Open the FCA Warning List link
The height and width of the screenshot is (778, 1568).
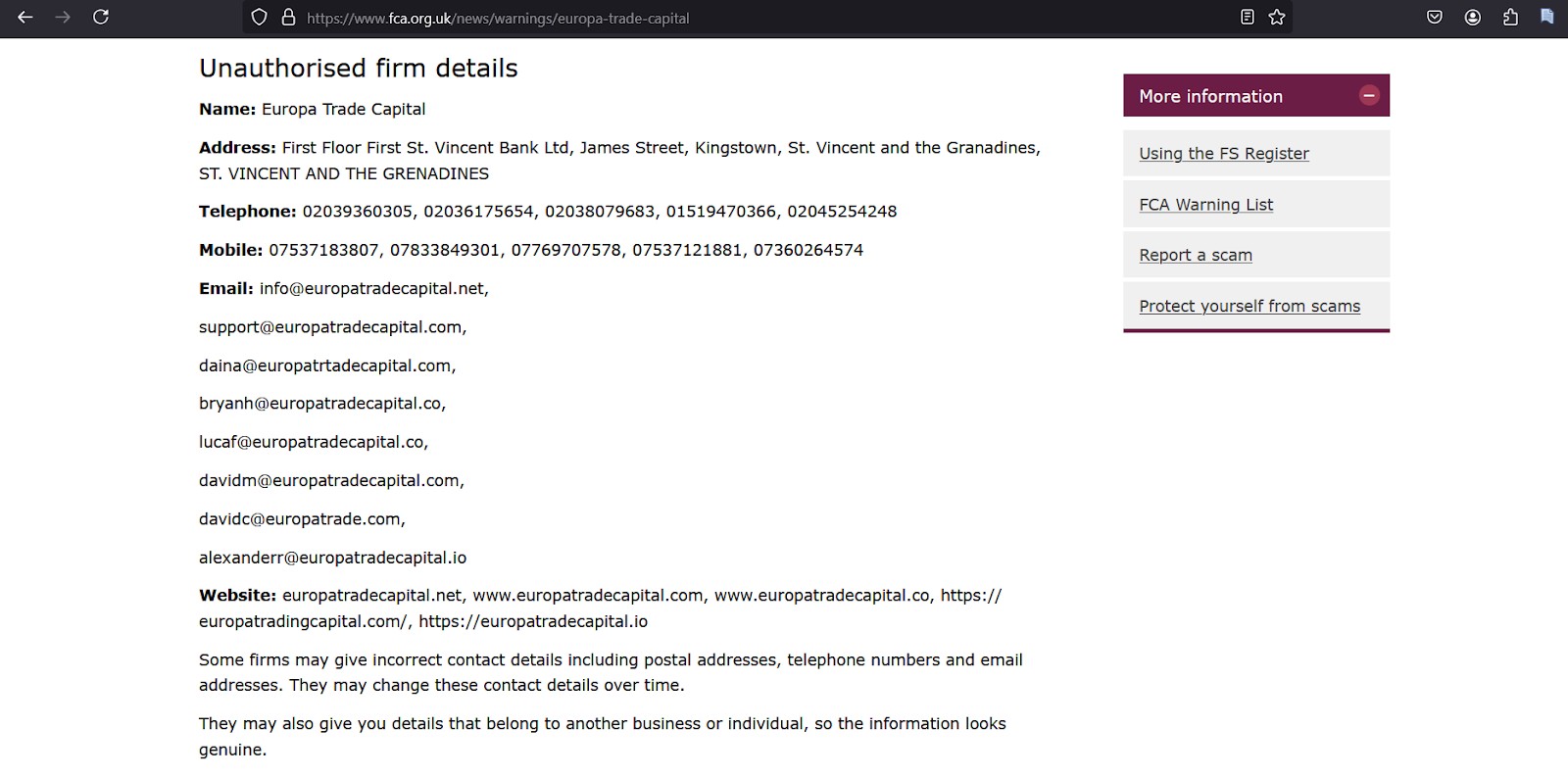pyautogui.click(x=1205, y=205)
